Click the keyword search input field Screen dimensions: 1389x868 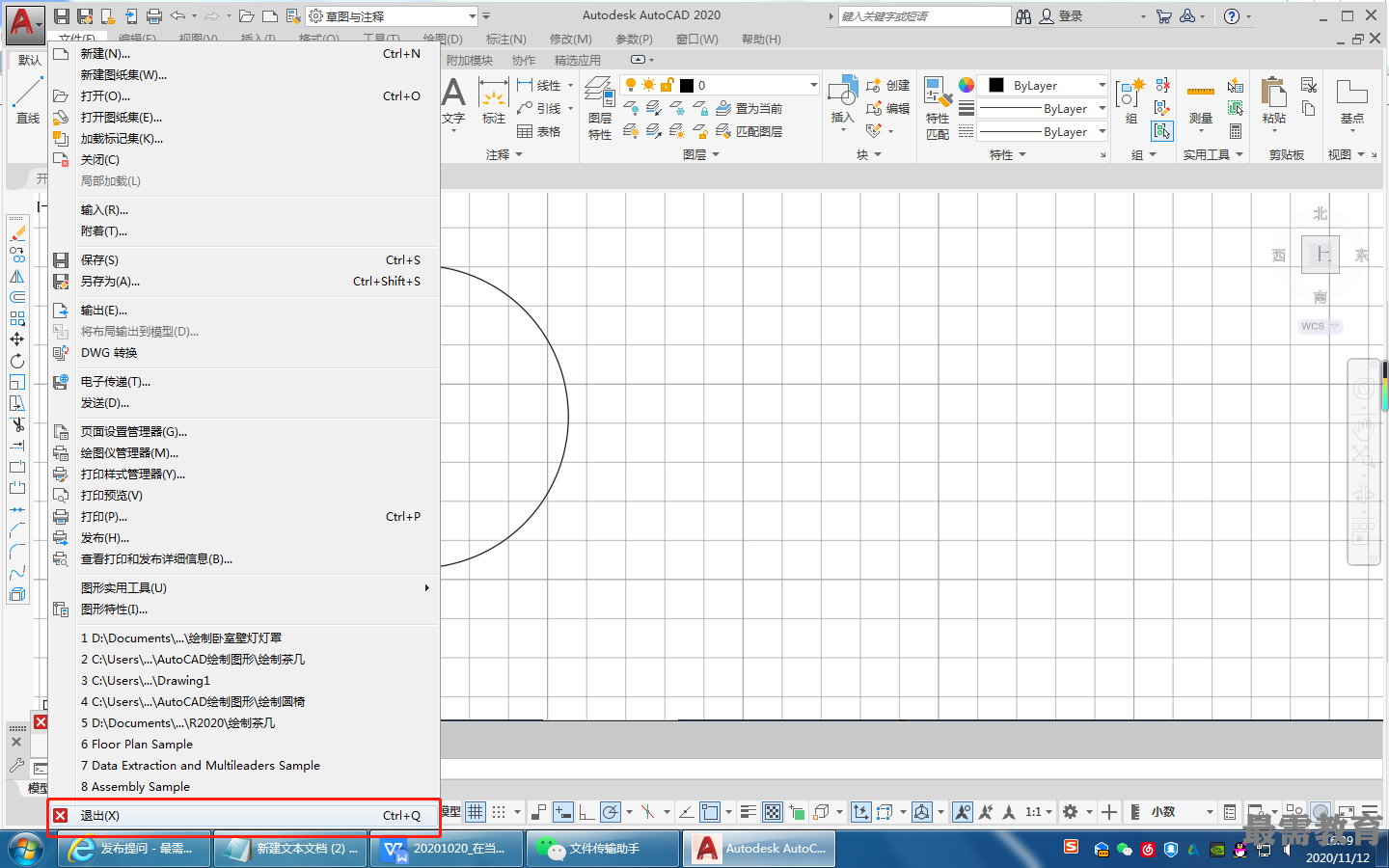(x=924, y=16)
